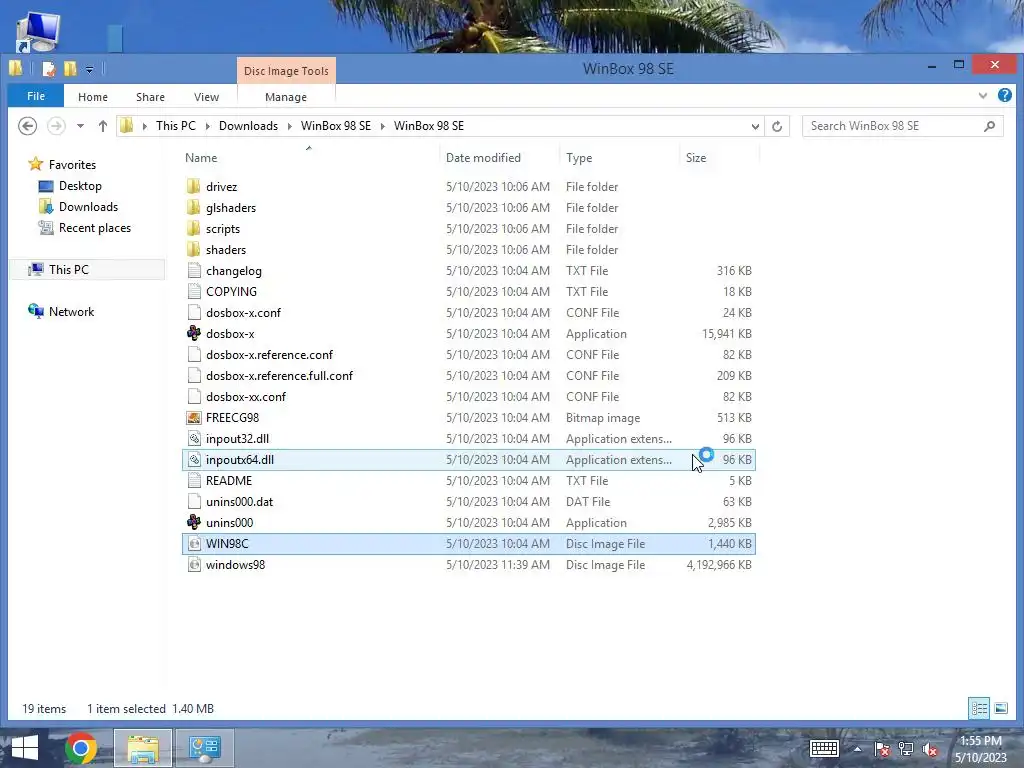Expand breadcrumb arrow after This PC
This screenshot has height=768, width=1024.
208,126
